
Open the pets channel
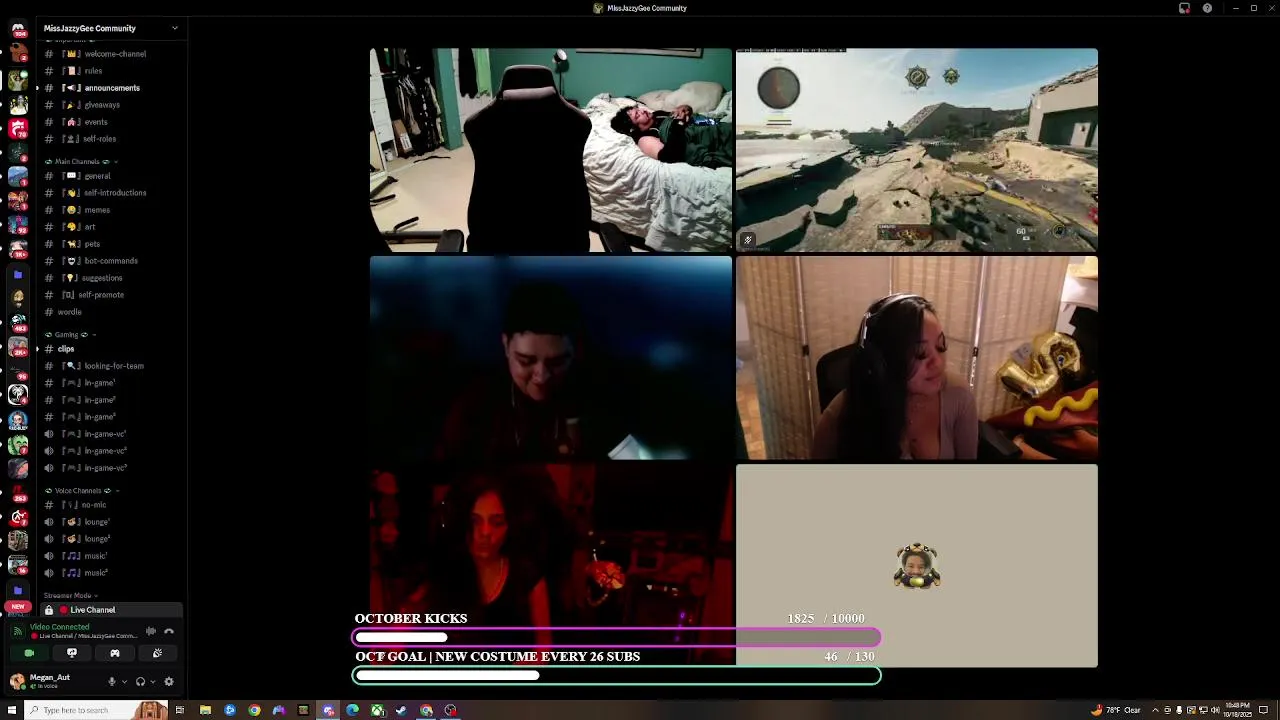[x=111, y=244]
